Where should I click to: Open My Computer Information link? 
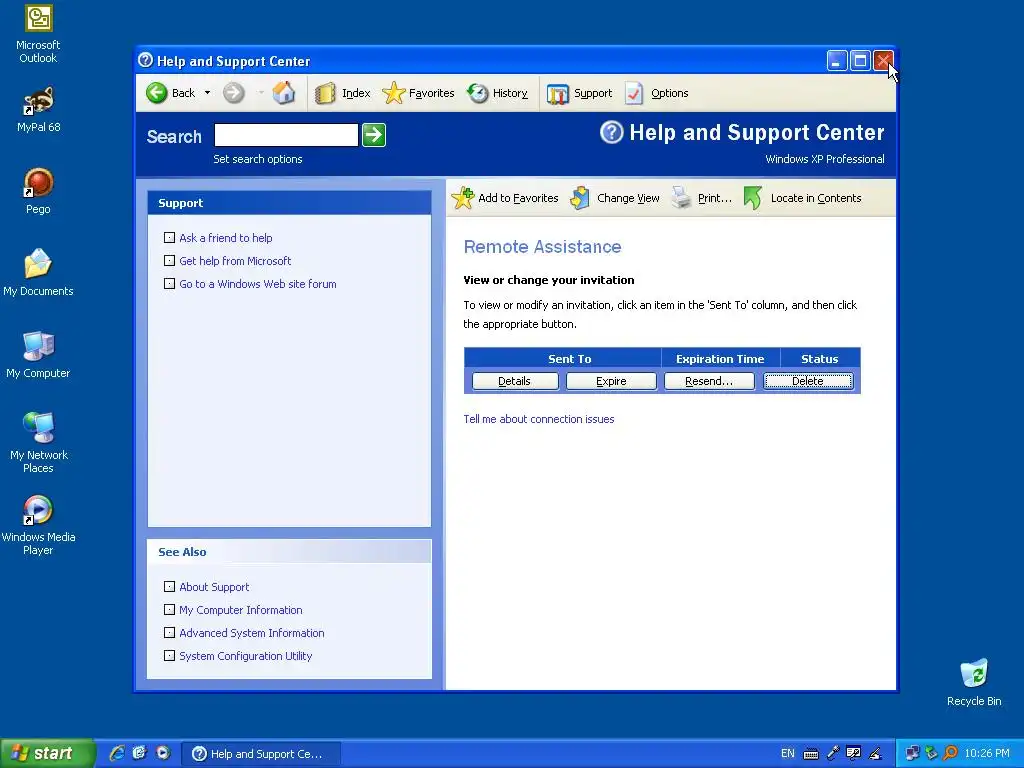point(241,609)
